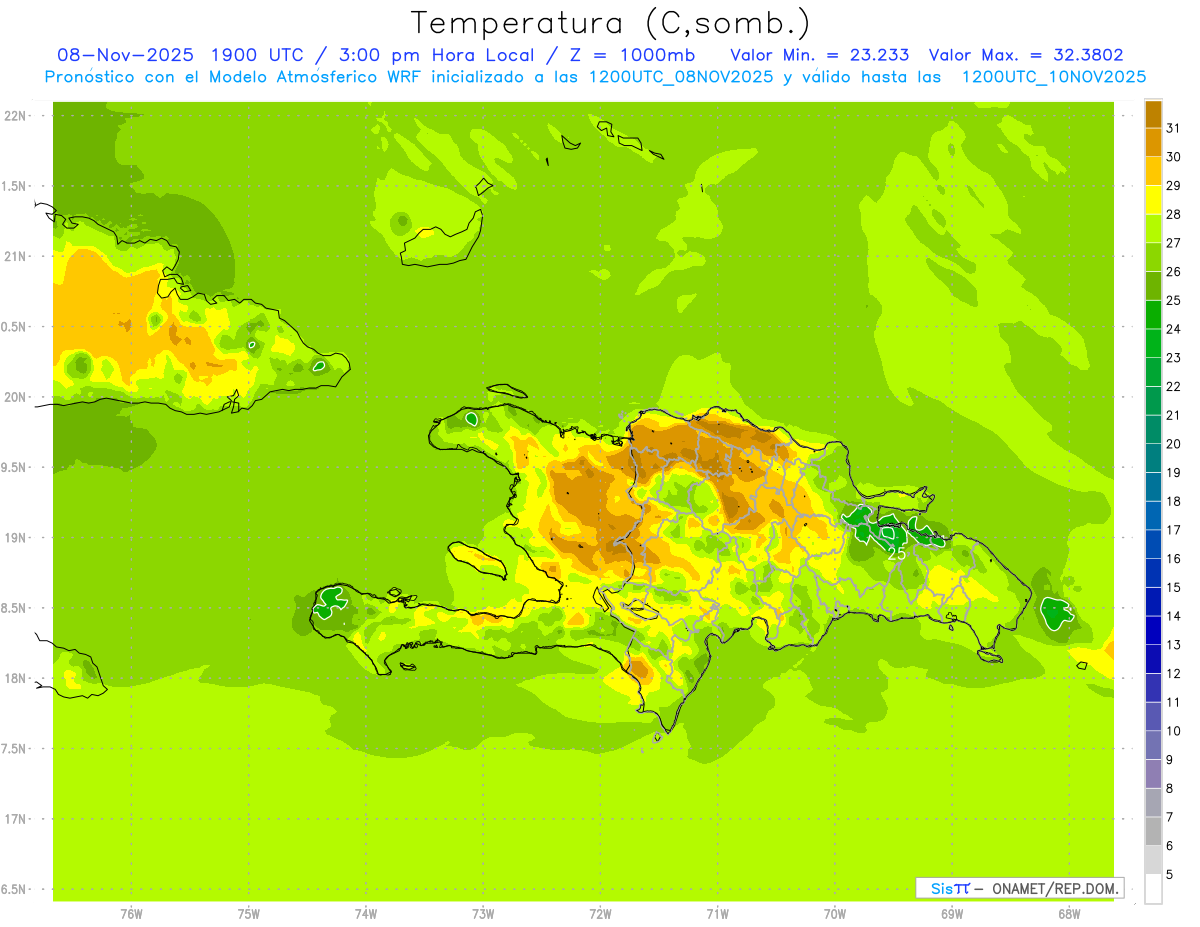Image resolution: width=1200 pixels, height=927 pixels.
Task: Click the legend swatch between 30 and 31
Action: tap(1153, 142)
